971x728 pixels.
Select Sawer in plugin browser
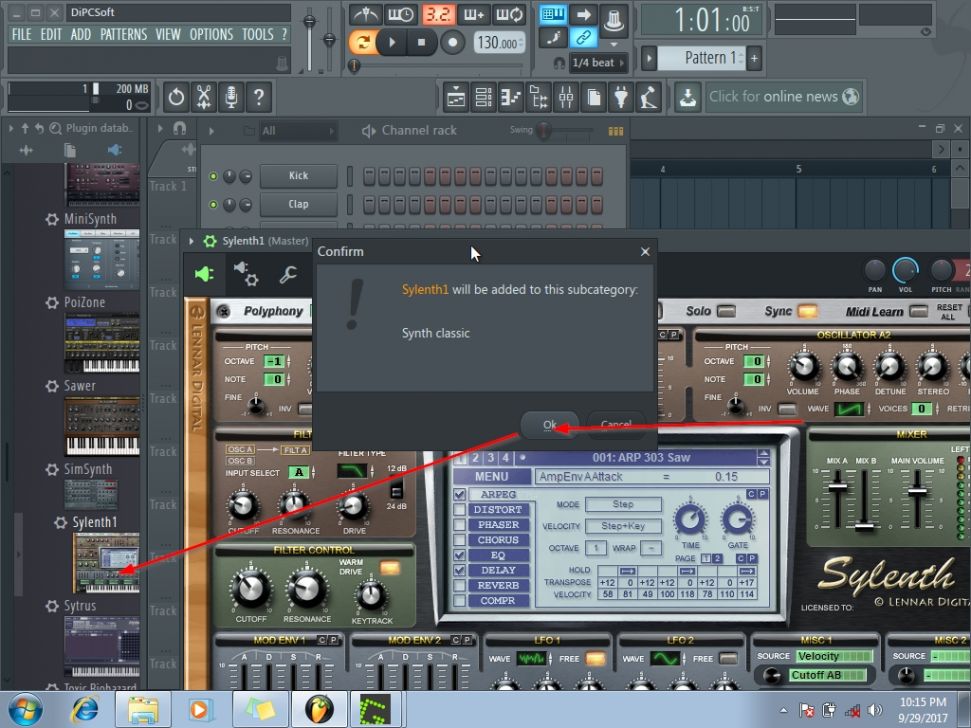point(80,386)
